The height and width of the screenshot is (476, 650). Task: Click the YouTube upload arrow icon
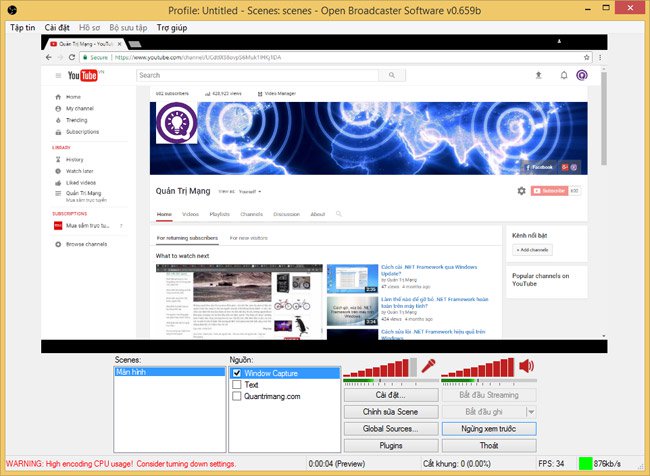(x=538, y=75)
